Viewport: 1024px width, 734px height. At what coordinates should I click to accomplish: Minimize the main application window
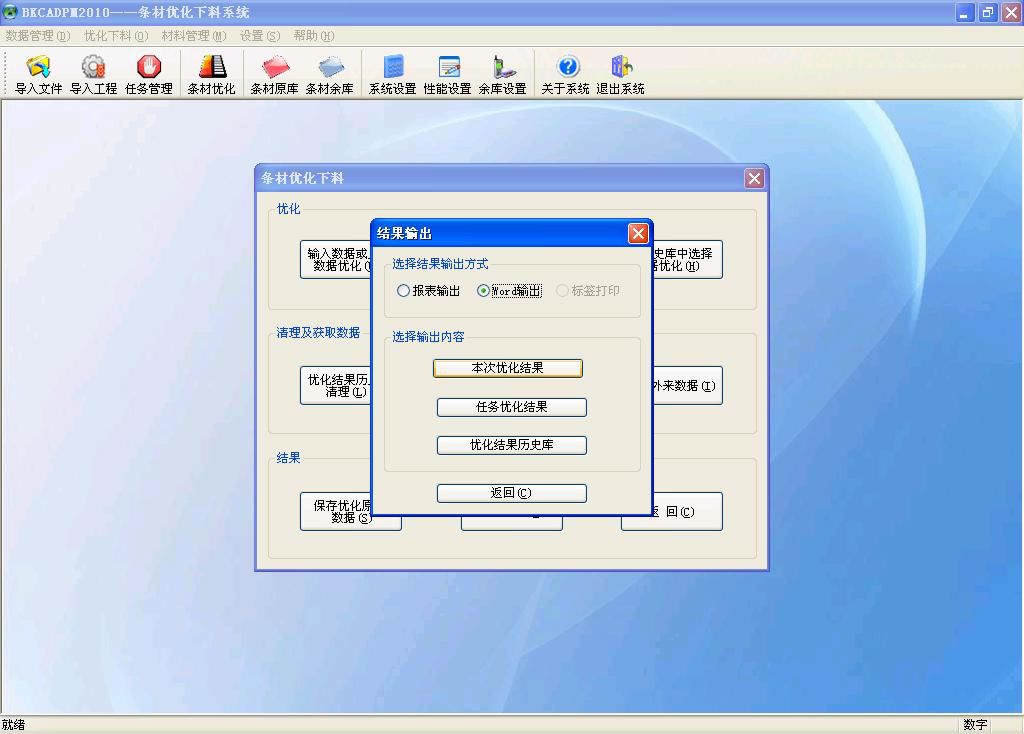pos(965,12)
